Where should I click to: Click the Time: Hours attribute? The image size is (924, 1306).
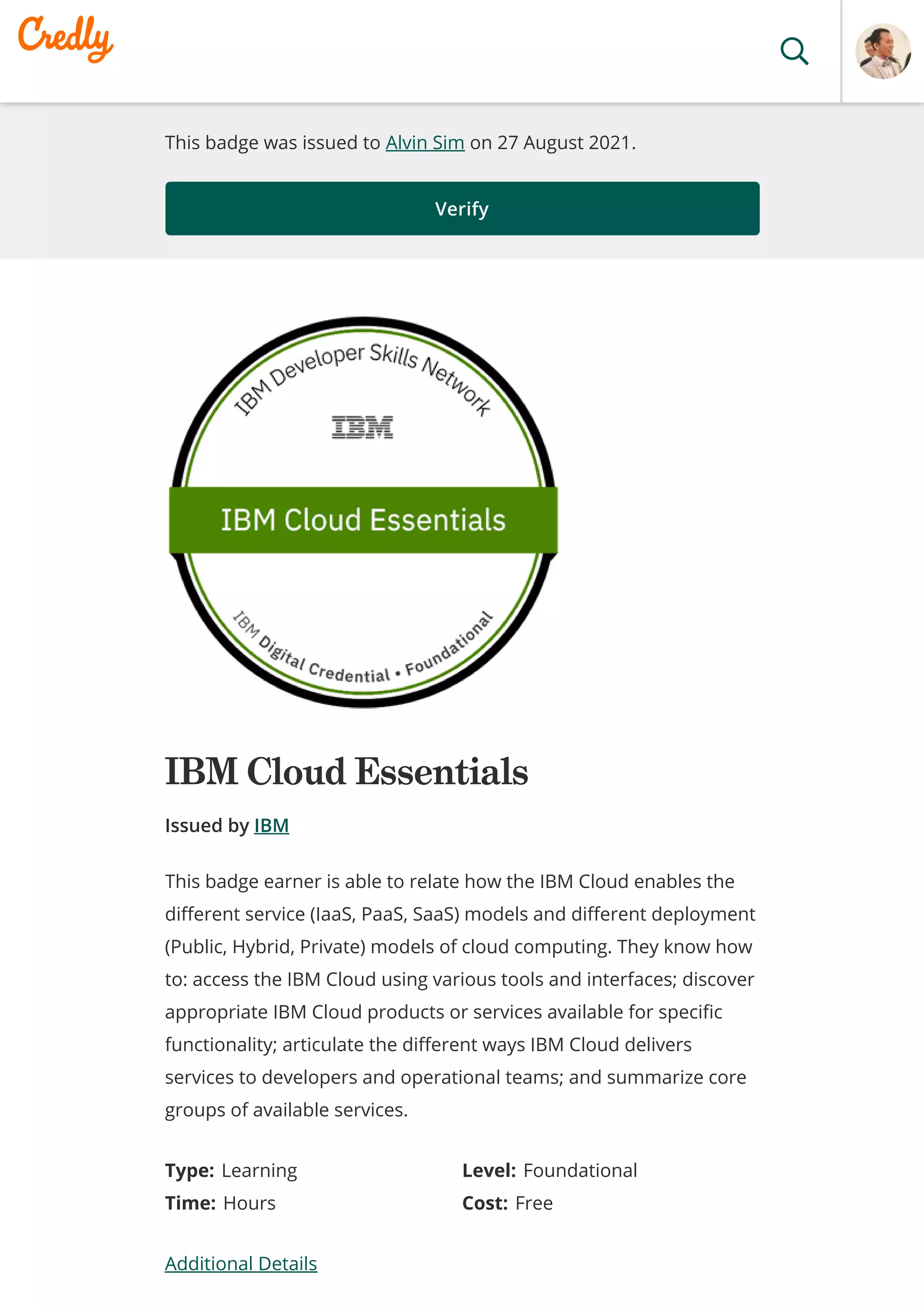220,1203
